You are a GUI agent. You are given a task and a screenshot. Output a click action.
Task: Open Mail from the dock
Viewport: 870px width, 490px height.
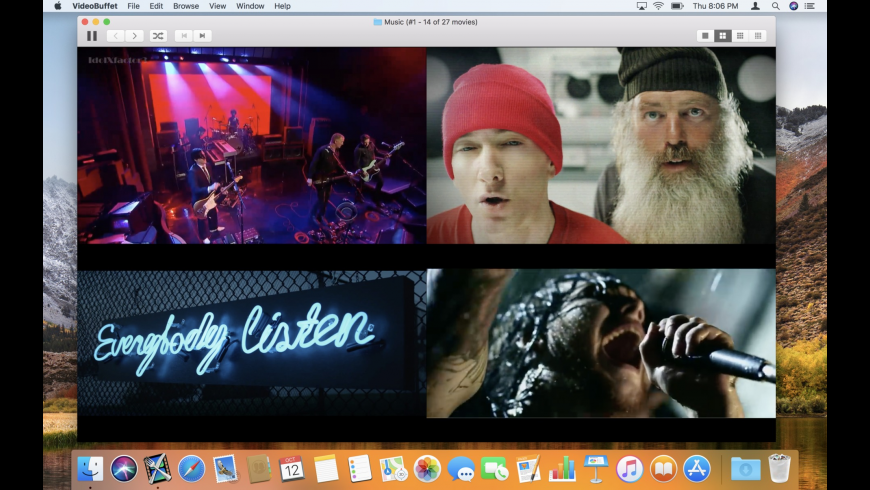click(225, 469)
